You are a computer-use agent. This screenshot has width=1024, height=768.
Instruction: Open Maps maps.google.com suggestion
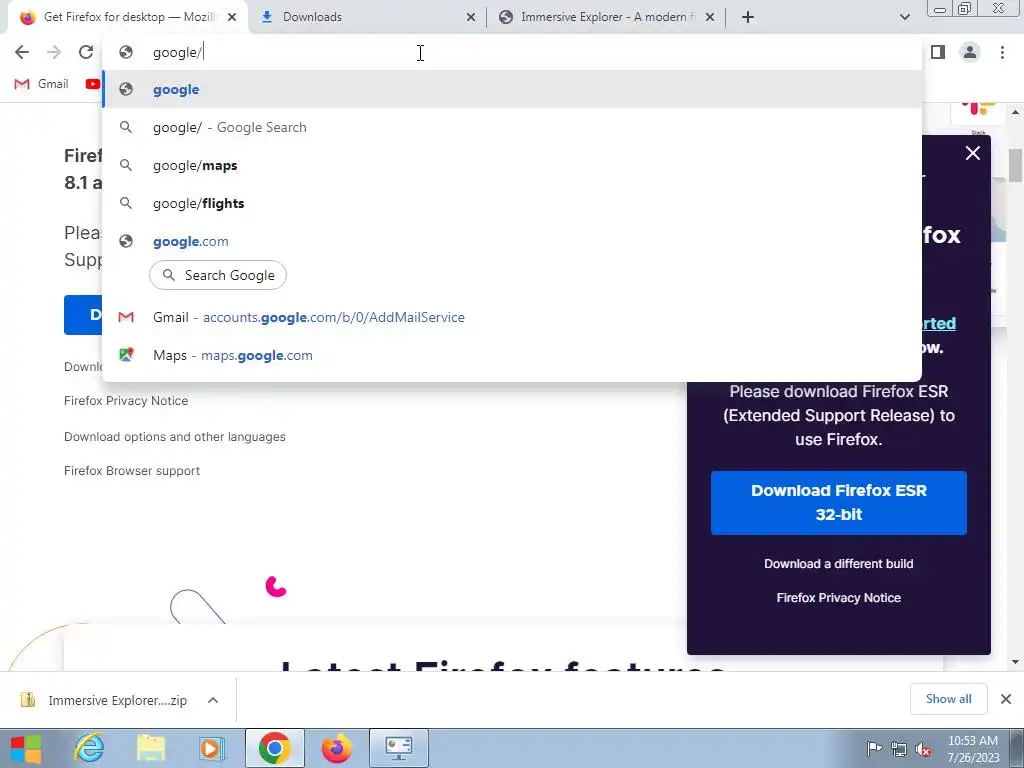tap(512, 355)
